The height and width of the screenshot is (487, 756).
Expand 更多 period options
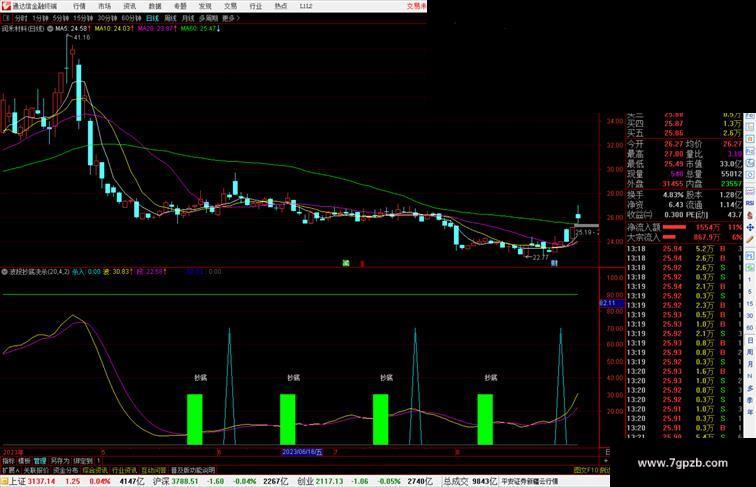click(230, 18)
